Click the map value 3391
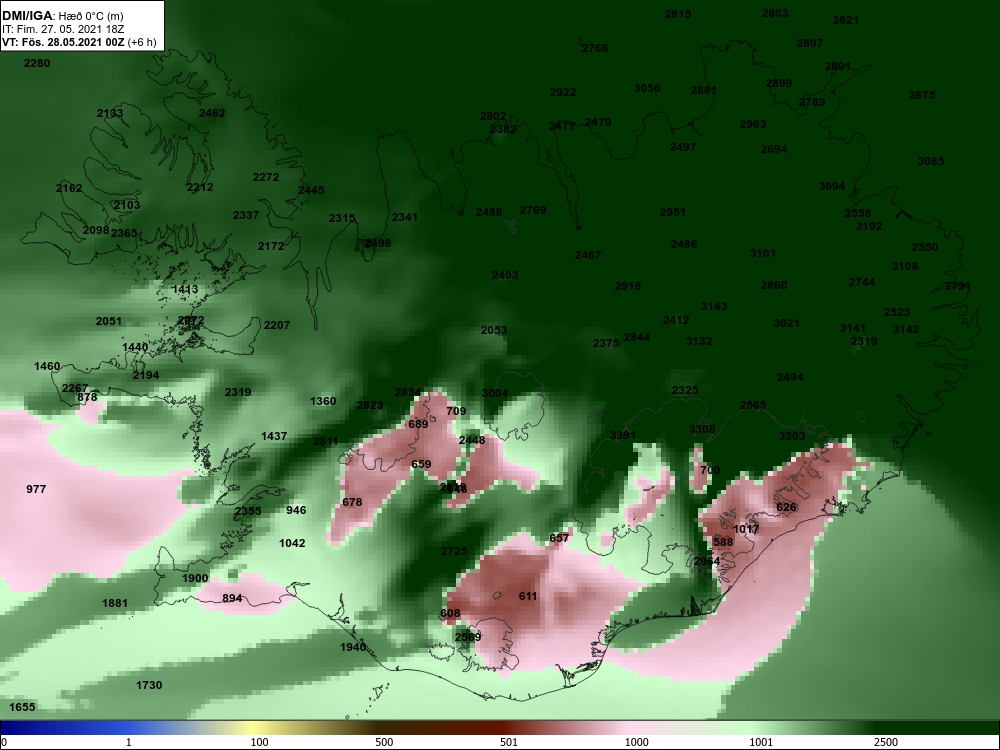This screenshot has height=750, width=1000. pyautogui.click(x=622, y=436)
